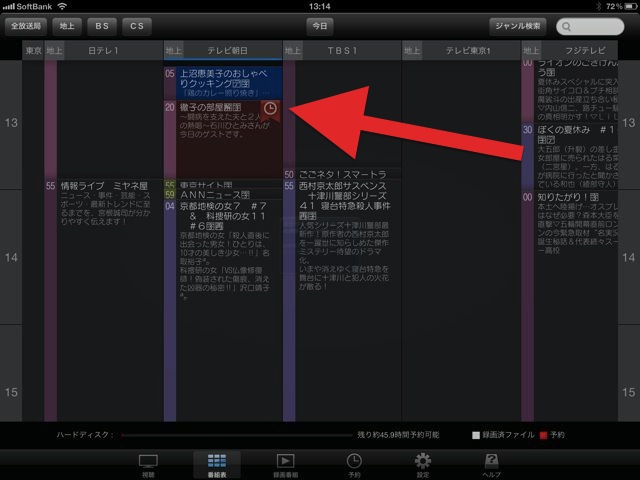The height and width of the screenshot is (480, 640).
Task: Filter the guide to CS channels
Action: 137,26
